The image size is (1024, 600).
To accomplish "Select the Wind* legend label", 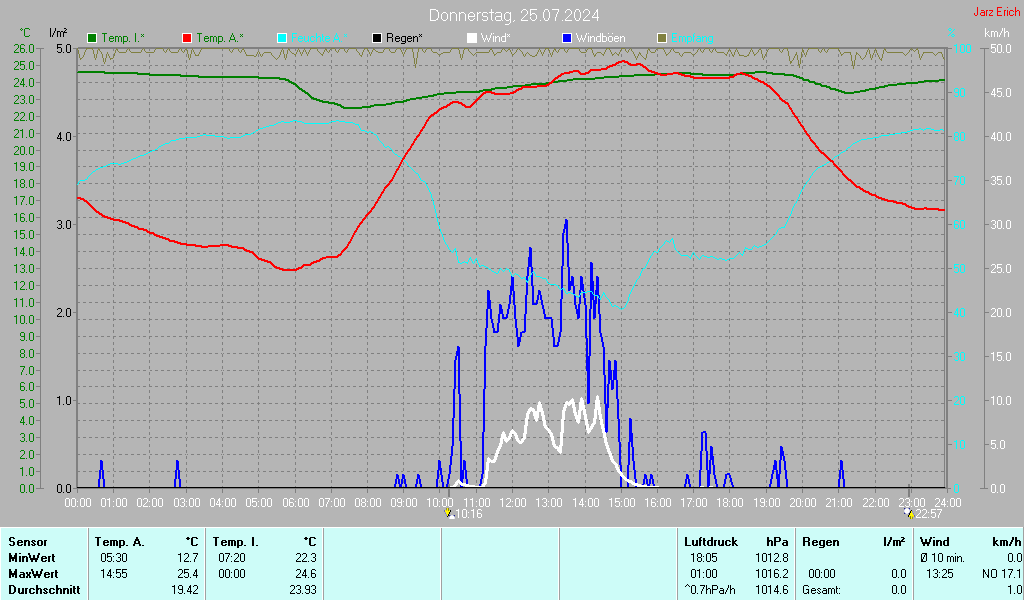I will point(496,39).
